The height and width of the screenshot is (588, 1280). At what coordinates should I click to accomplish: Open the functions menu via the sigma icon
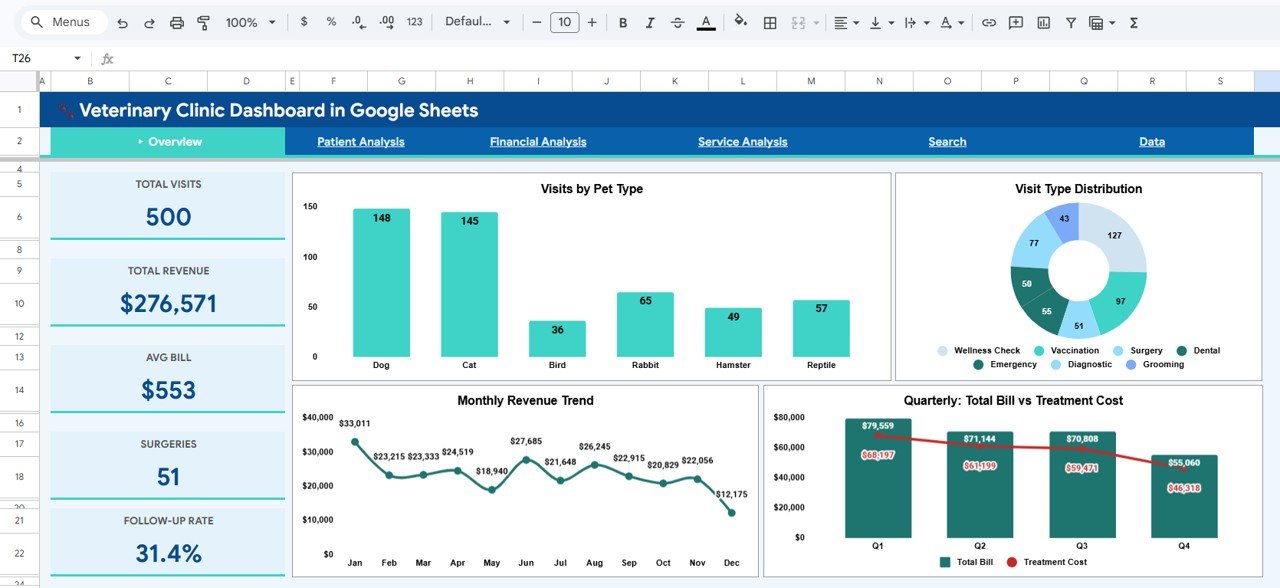click(x=1135, y=22)
